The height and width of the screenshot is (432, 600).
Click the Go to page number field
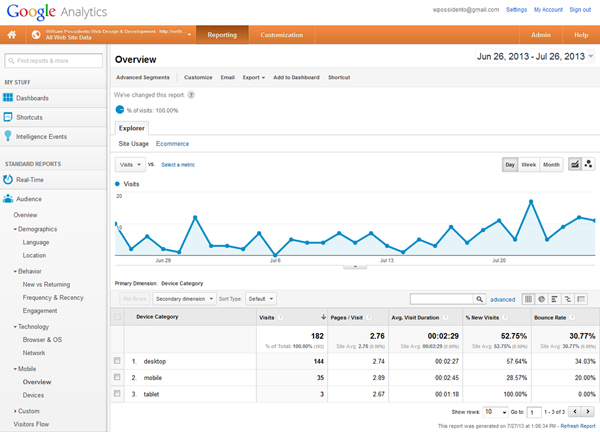[x=534, y=412]
